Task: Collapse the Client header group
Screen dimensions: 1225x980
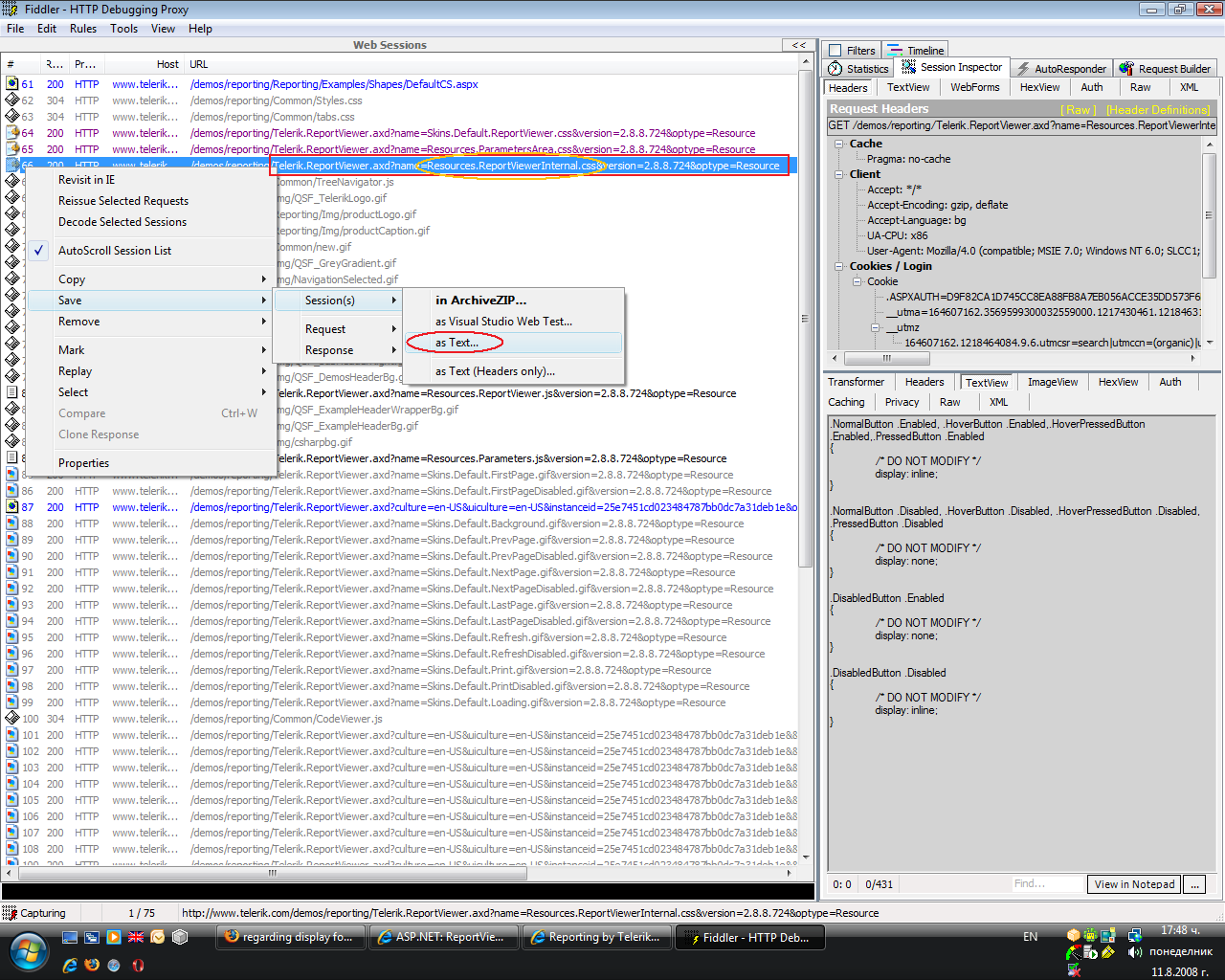Action: (838, 174)
